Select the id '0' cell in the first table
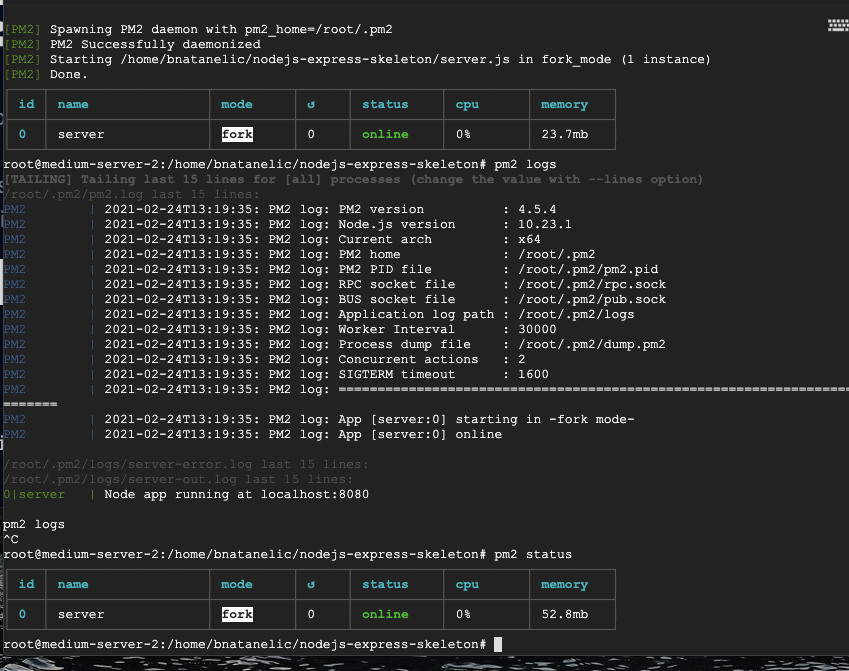The height and width of the screenshot is (671, 849). (23, 134)
